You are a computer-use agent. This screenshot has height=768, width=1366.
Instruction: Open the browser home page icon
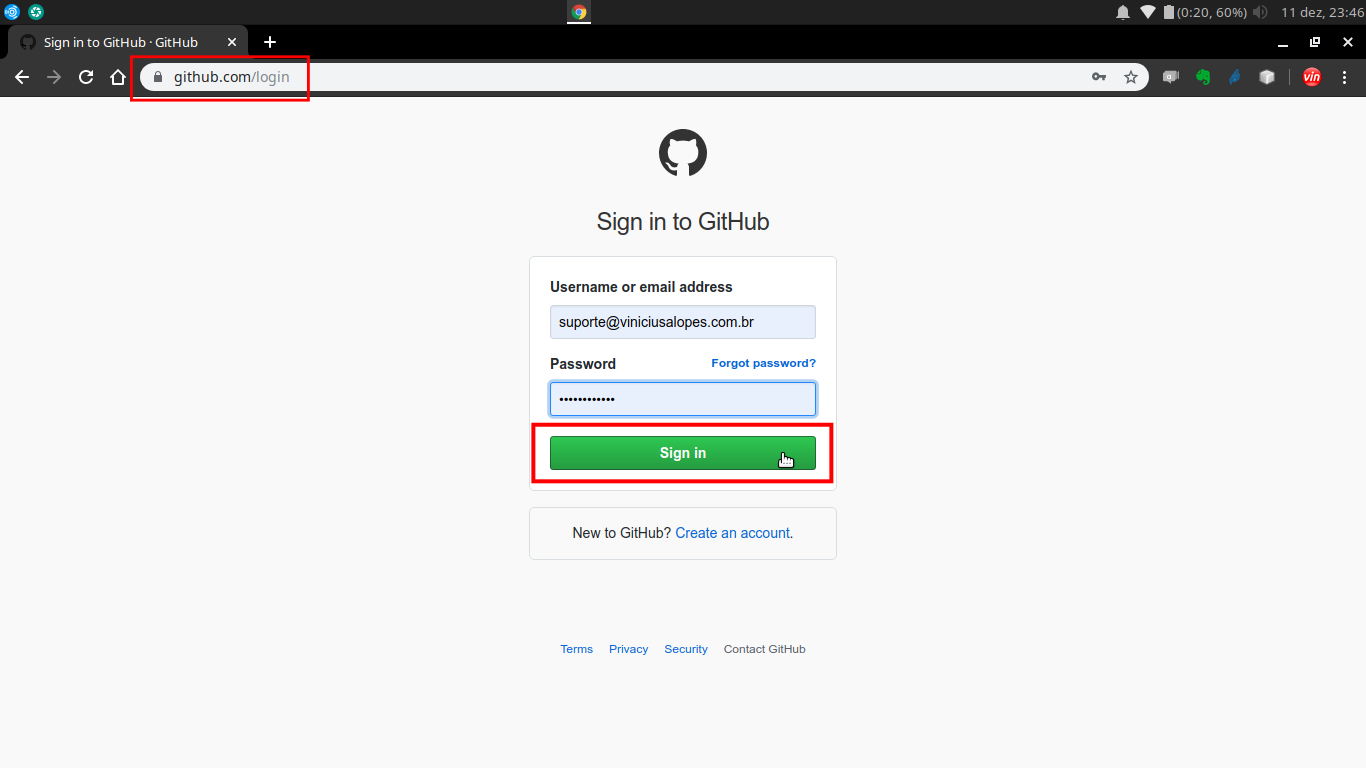pos(118,77)
